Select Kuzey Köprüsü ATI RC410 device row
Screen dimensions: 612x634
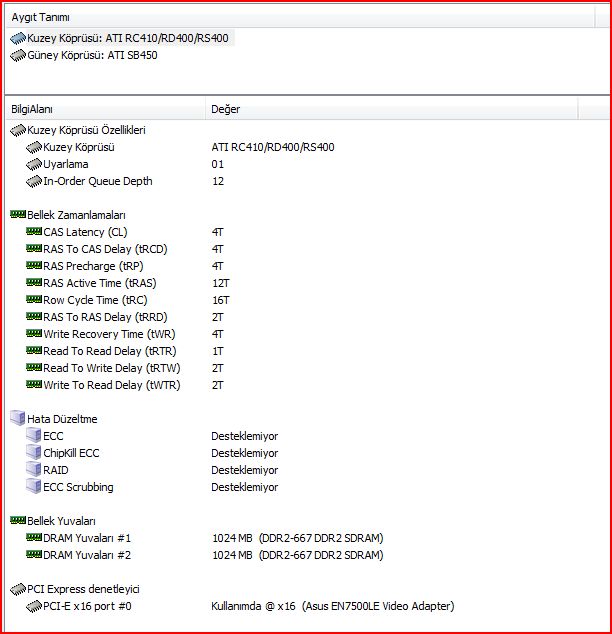121,38
